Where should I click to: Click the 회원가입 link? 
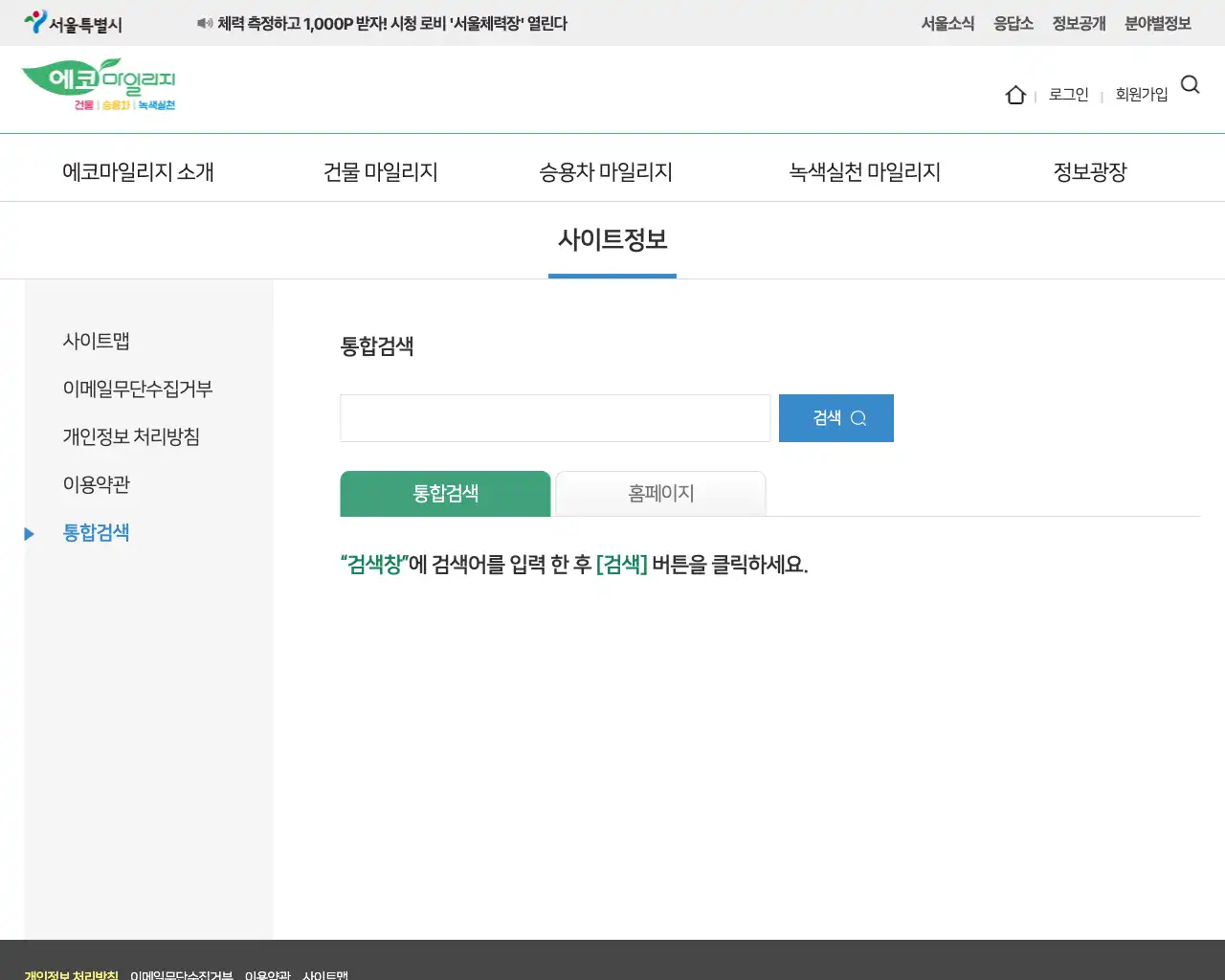[x=1142, y=94]
